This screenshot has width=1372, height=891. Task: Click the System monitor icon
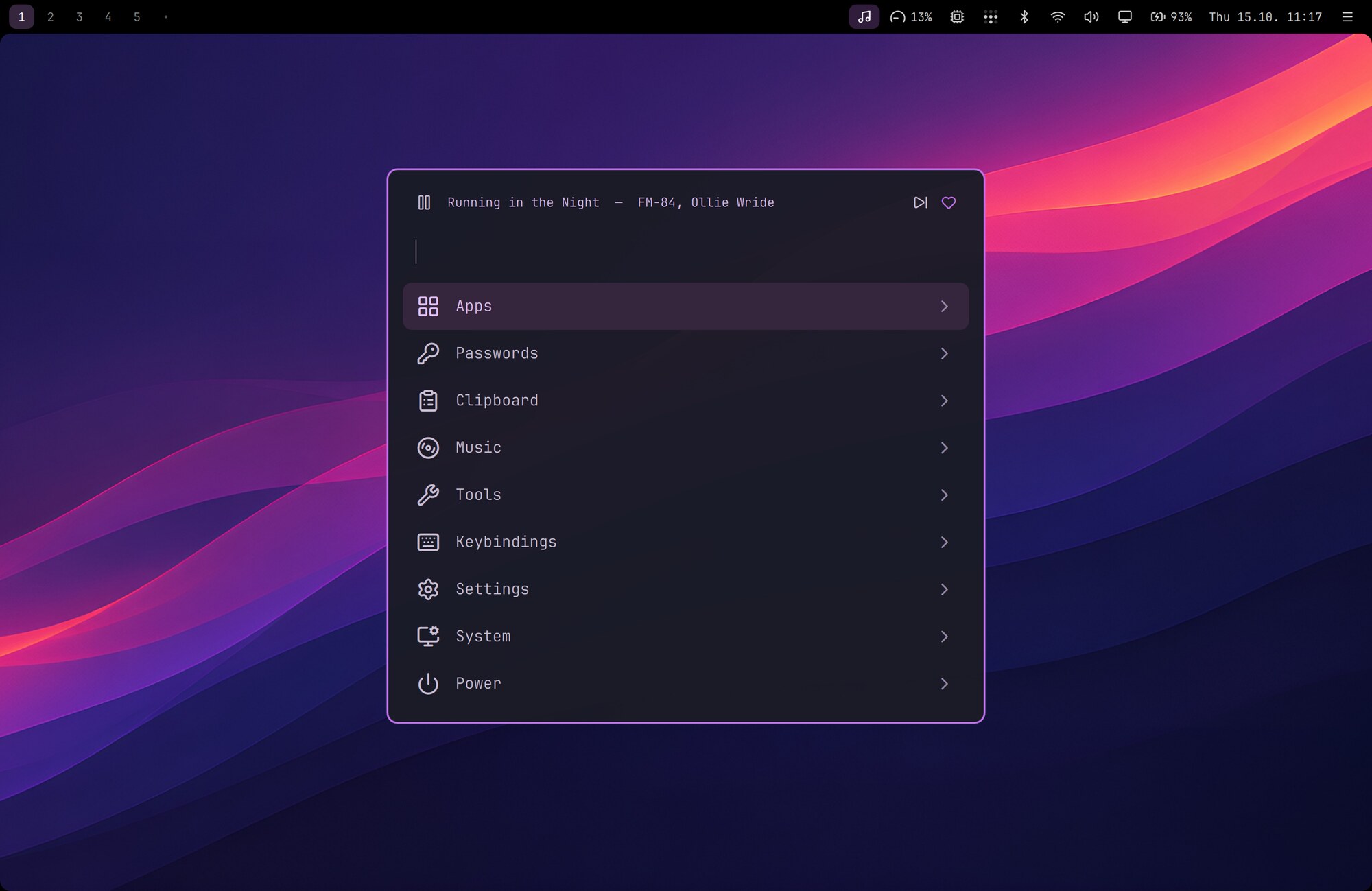428,637
